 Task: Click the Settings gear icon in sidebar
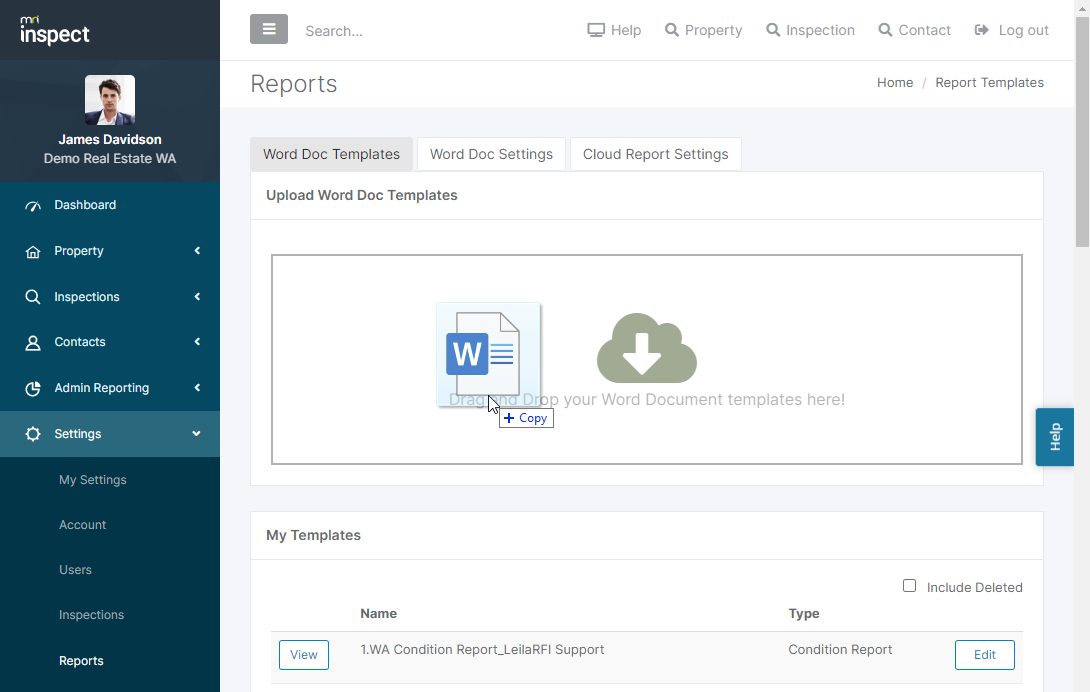tap(33, 434)
